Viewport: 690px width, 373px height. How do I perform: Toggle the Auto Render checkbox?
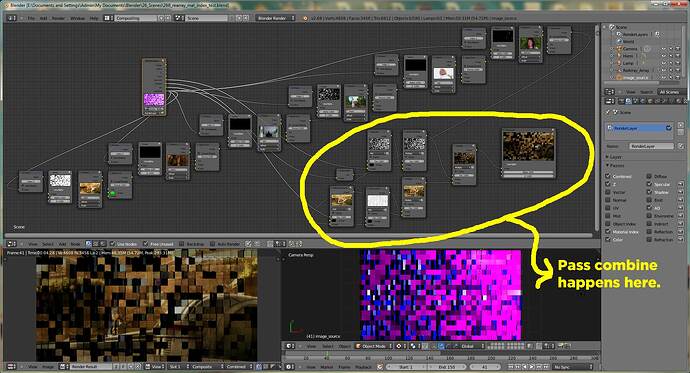(213, 244)
